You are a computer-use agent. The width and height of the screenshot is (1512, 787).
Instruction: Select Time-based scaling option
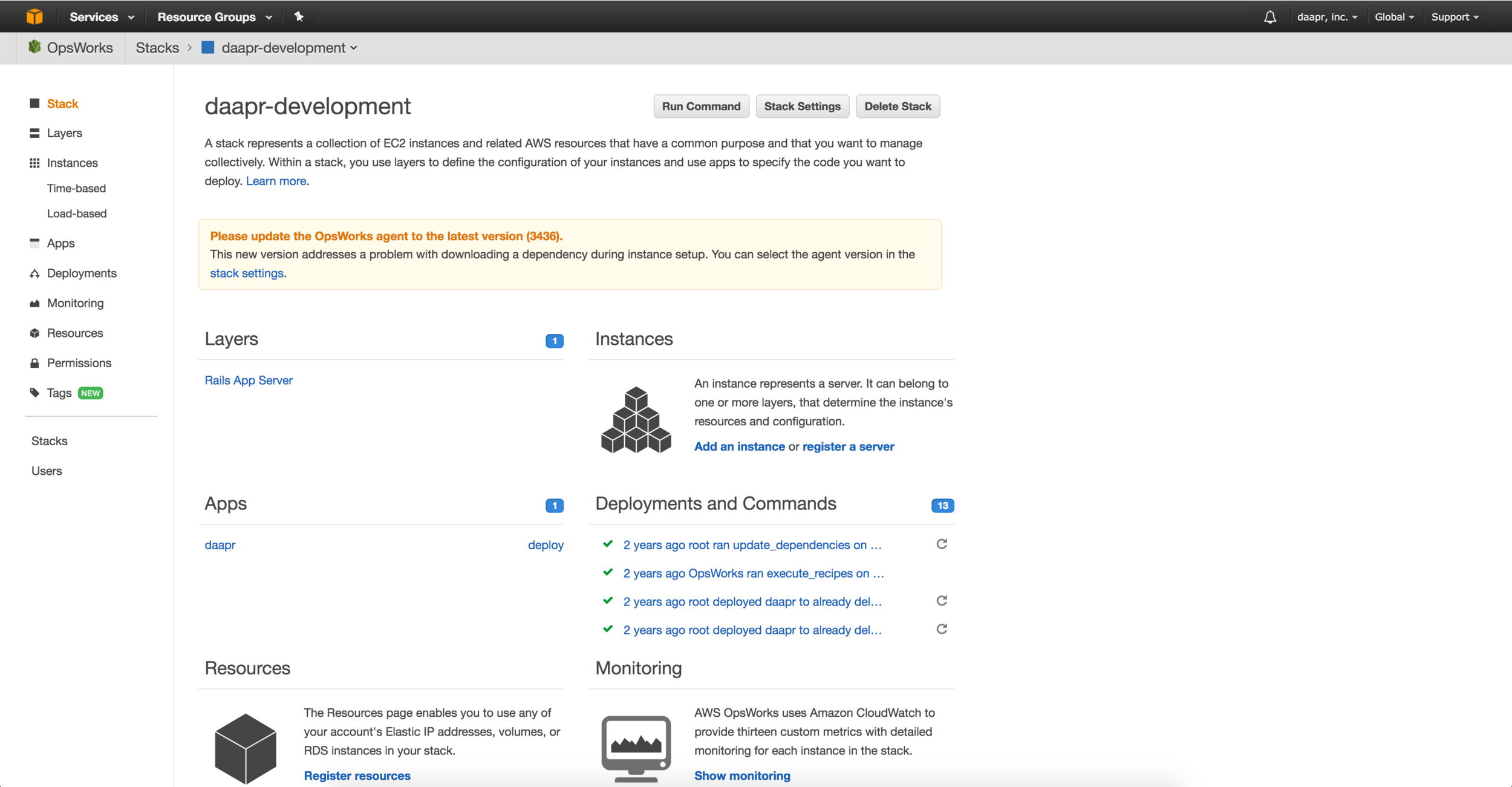point(77,188)
